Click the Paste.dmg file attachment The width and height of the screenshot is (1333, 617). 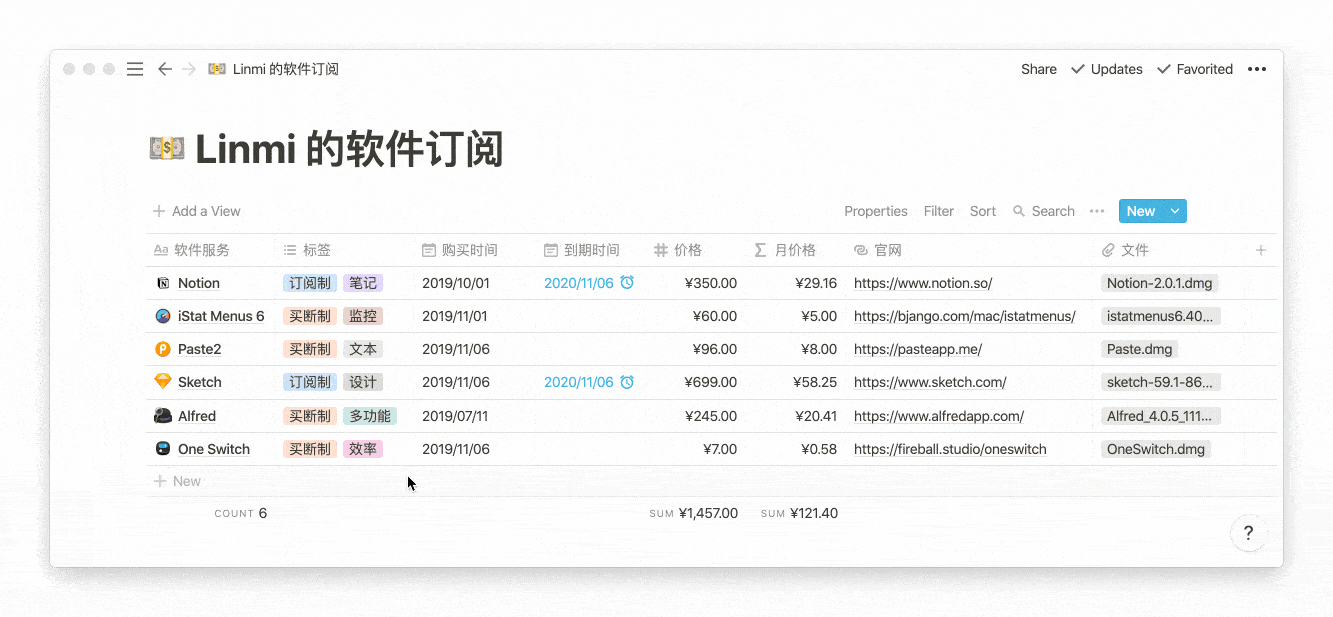tap(1140, 349)
